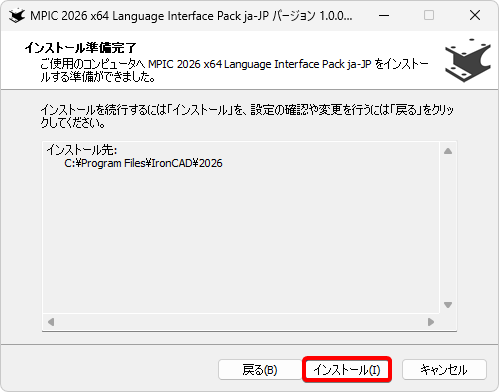Viewport: 499px width, 392px height.
Task: Click the インストール準備完了 heading
Action: click(x=80, y=48)
